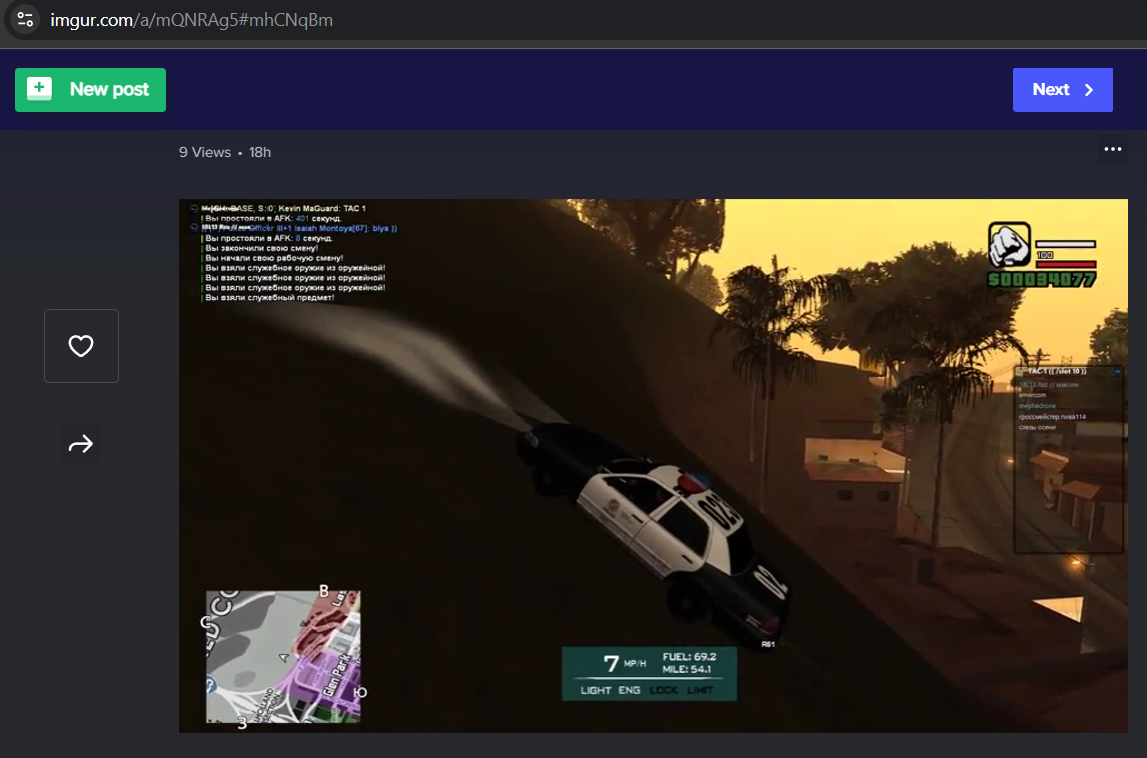Click the share arrow icon
Screen dimensions: 1147x758
click(81, 443)
